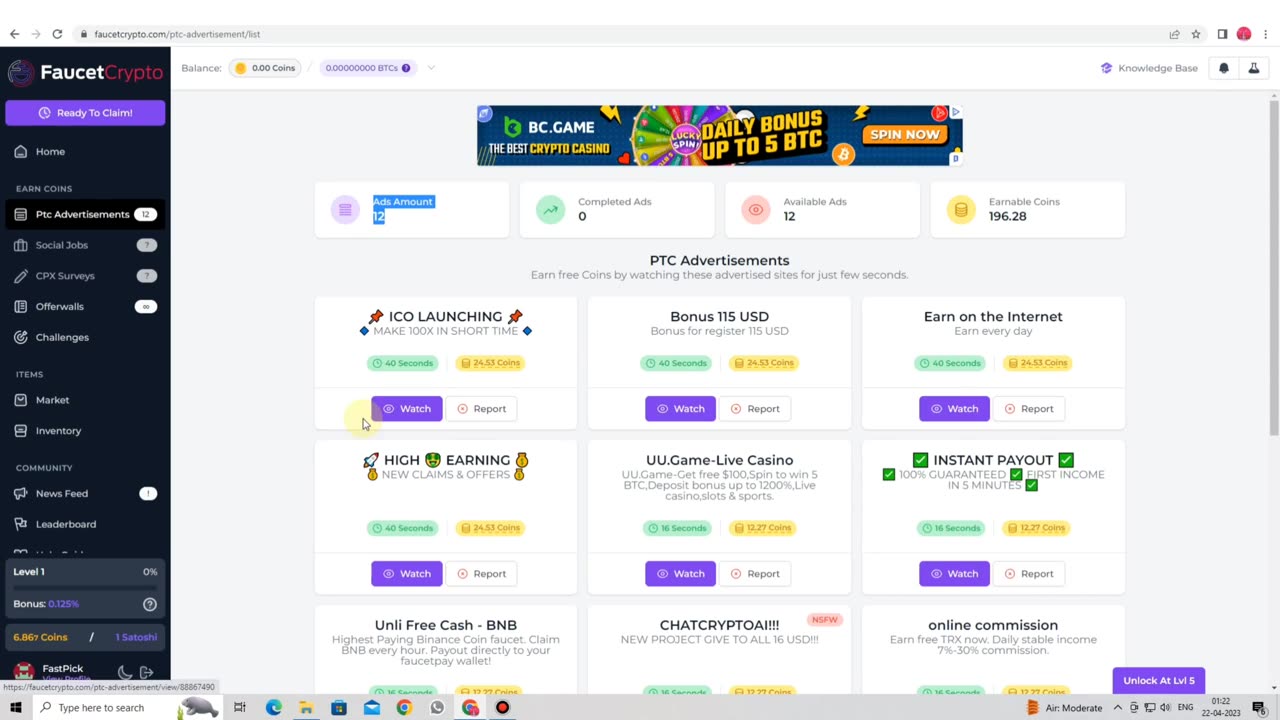Open Inventory in sidebar
The image size is (1280, 720).
[84, 431]
